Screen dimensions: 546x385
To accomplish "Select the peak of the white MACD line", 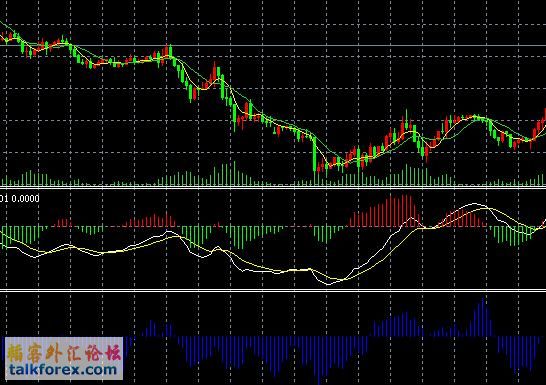I will (x=474, y=204).
